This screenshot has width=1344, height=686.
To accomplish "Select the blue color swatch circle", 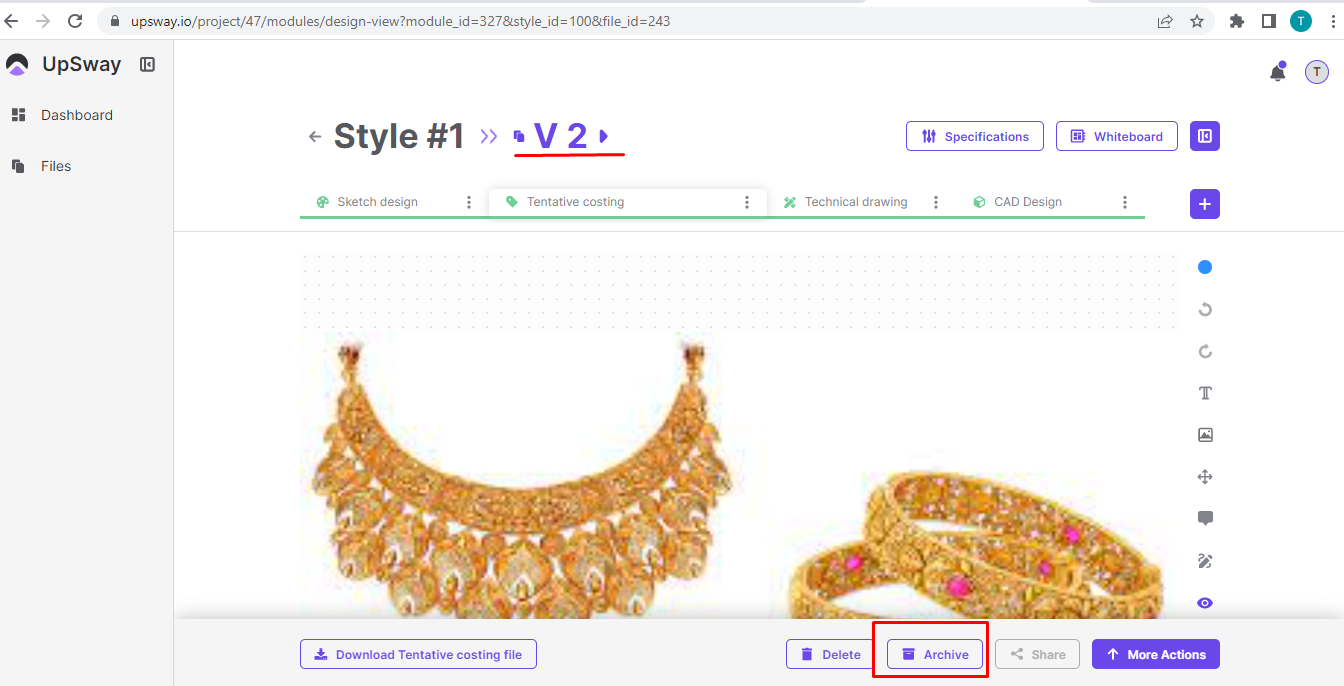I will [1205, 267].
